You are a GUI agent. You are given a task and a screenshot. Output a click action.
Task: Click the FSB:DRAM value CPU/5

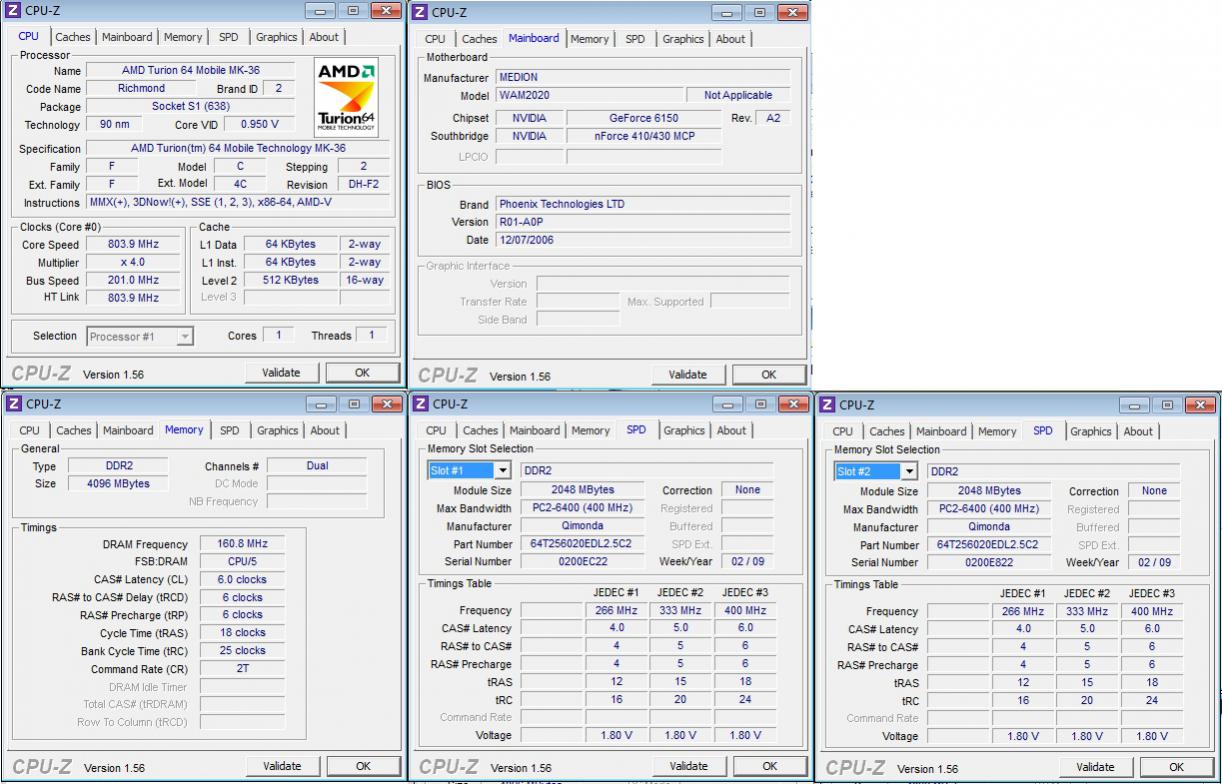coord(242,562)
